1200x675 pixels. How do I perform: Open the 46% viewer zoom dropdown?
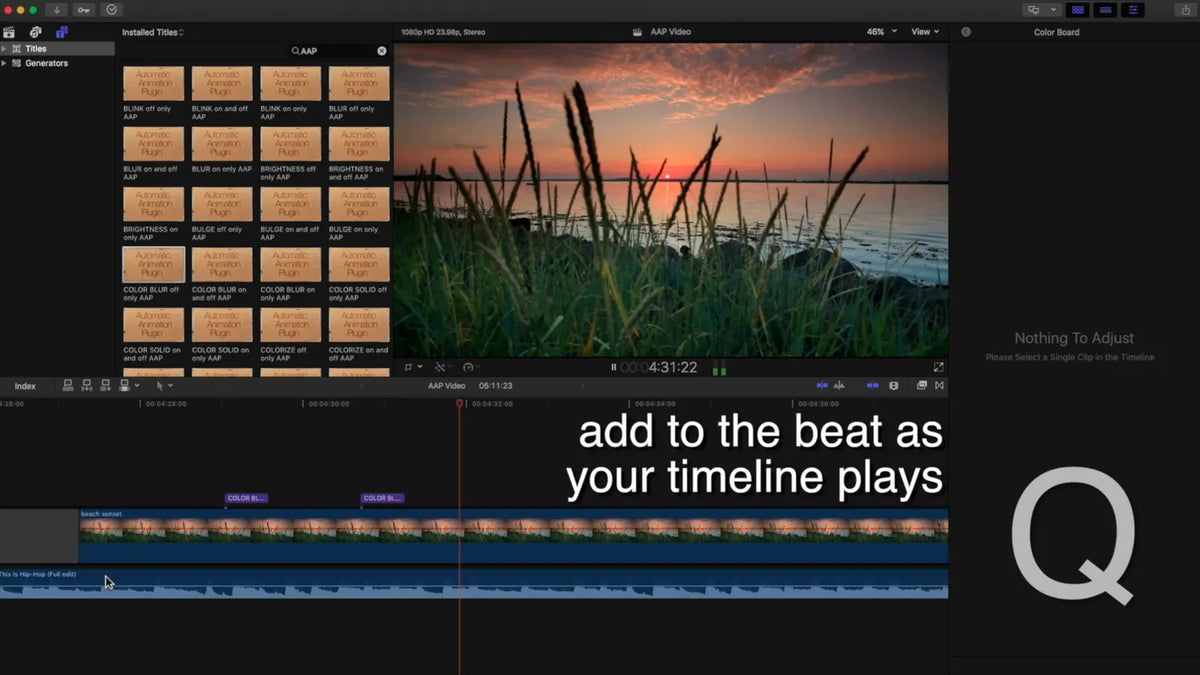tap(880, 32)
